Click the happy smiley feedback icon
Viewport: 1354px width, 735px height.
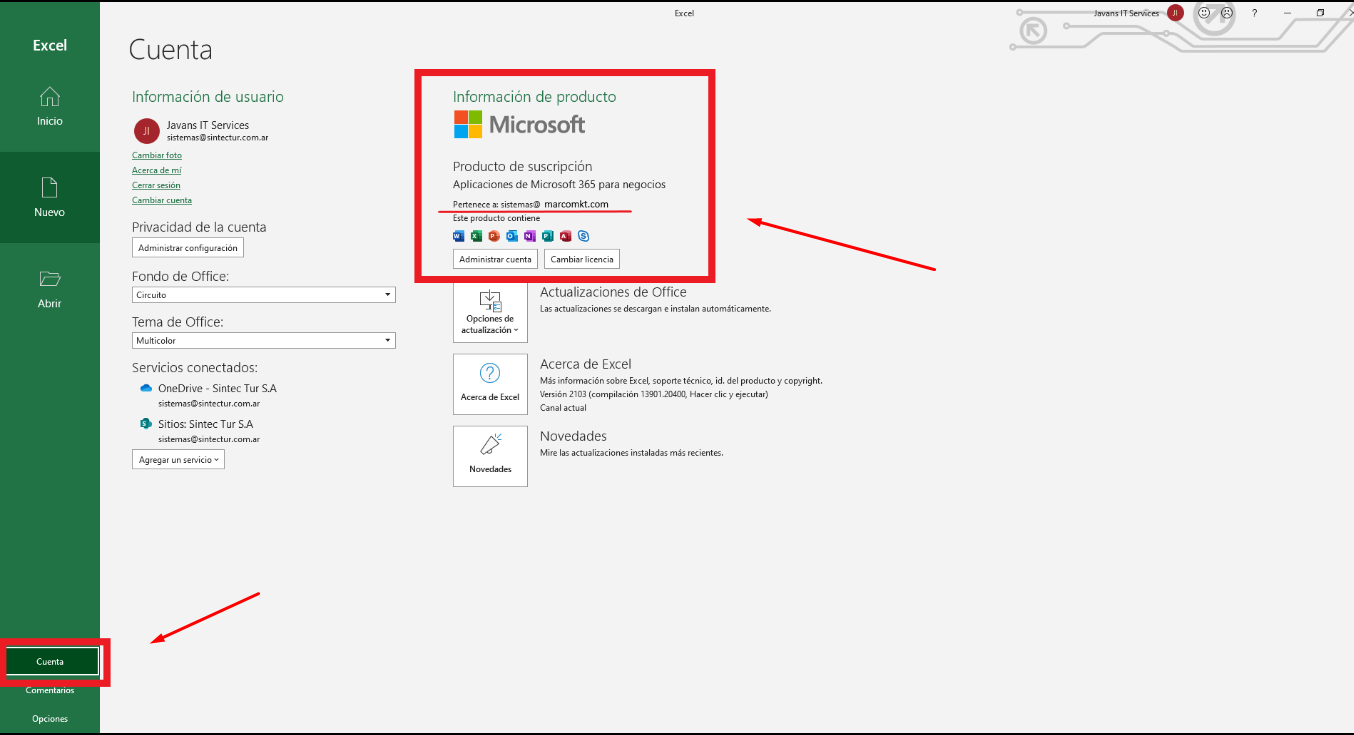pyautogui.click(x=1204, y=13)
